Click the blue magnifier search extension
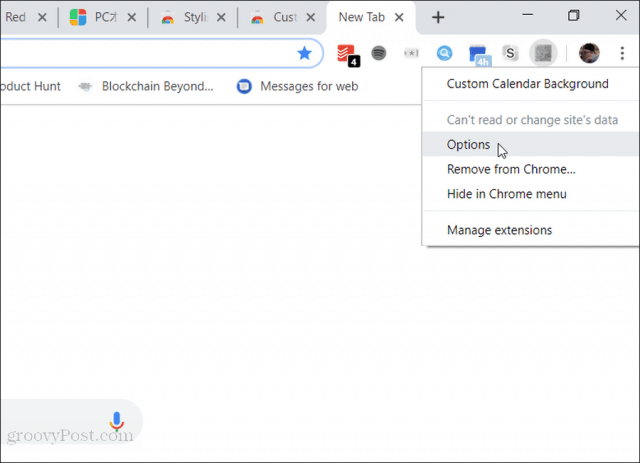The width and height of the screenshot is (640, 463). coord(444,53)
